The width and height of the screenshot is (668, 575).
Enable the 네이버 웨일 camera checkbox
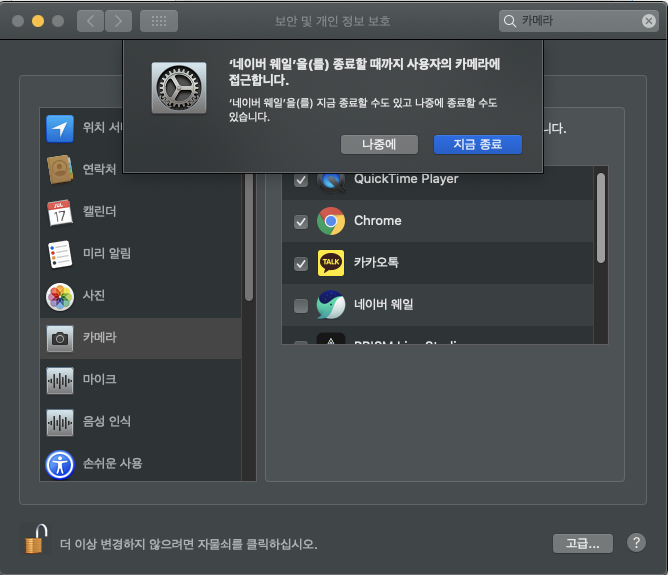click(x=301, y=305)
